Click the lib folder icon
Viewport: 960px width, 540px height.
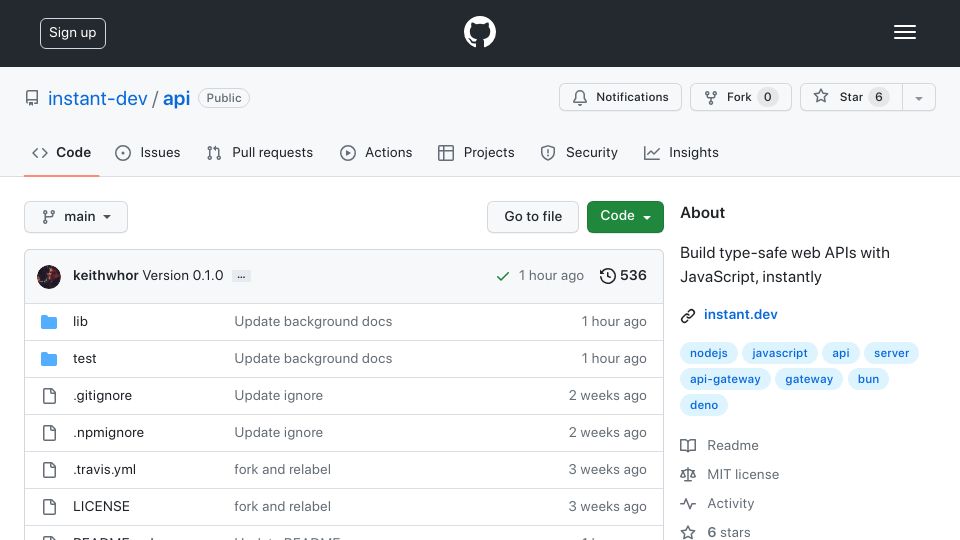pos(49,322)
